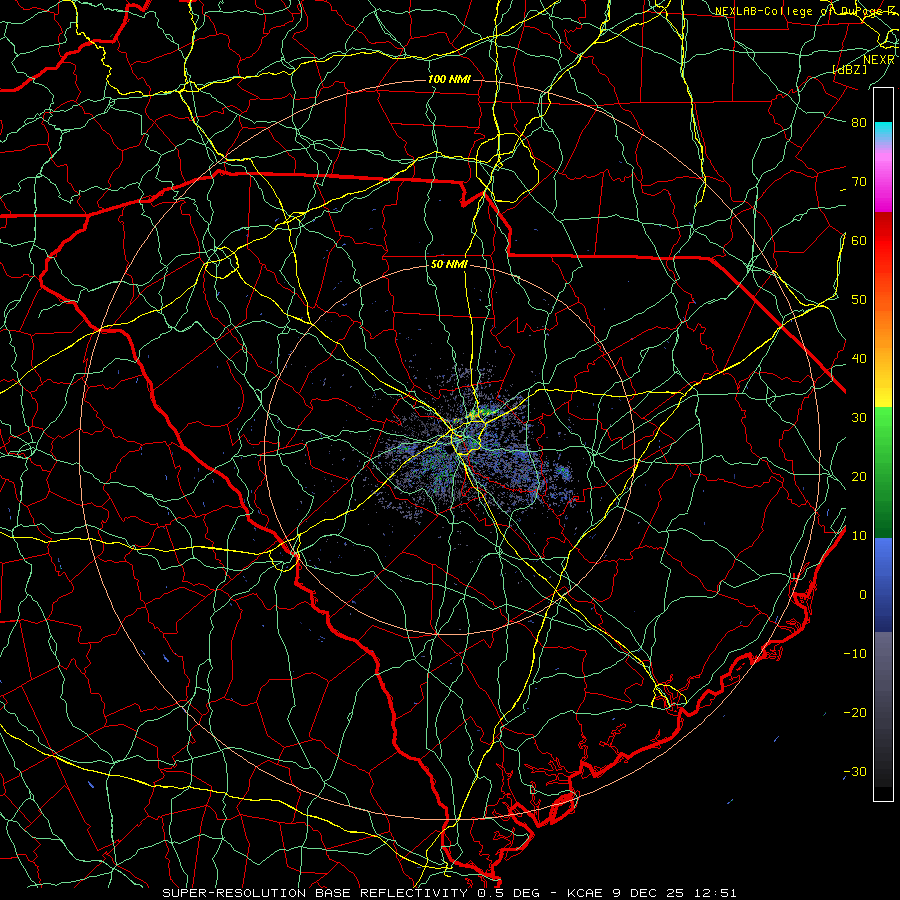Click the green band of the color bar
The height and width of the screenshot is (900, 900).
coord(883,471)
